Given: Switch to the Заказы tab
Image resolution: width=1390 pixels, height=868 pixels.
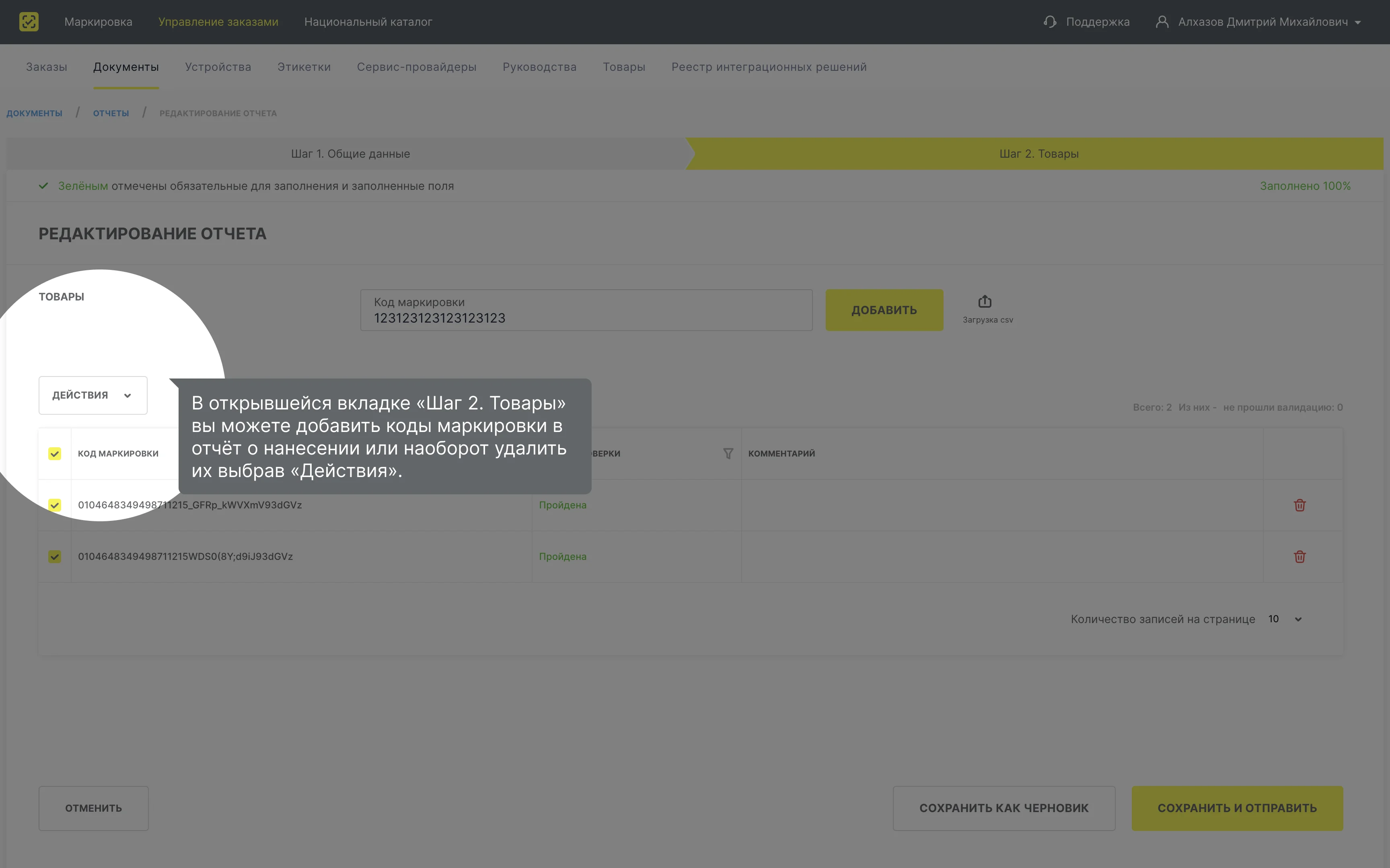Looking at the screenshot, I should click(47, 67).
